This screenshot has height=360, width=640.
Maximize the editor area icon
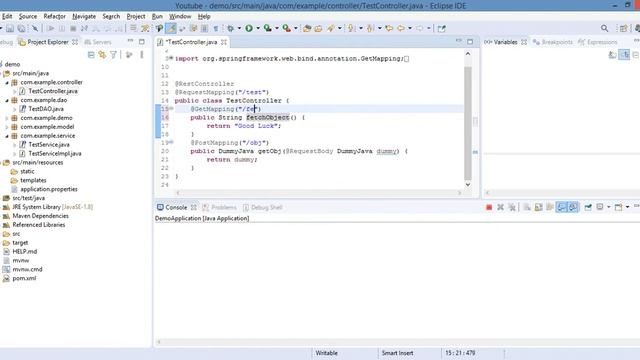(x=470, y=42)
